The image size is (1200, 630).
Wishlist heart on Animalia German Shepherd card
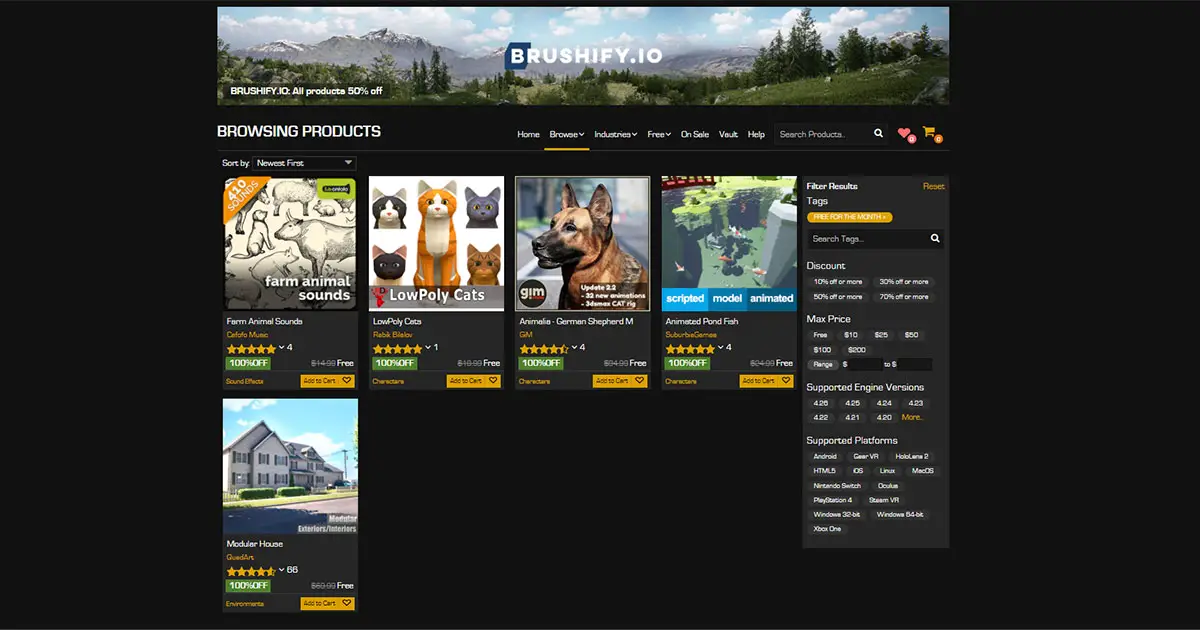[640, 381]
